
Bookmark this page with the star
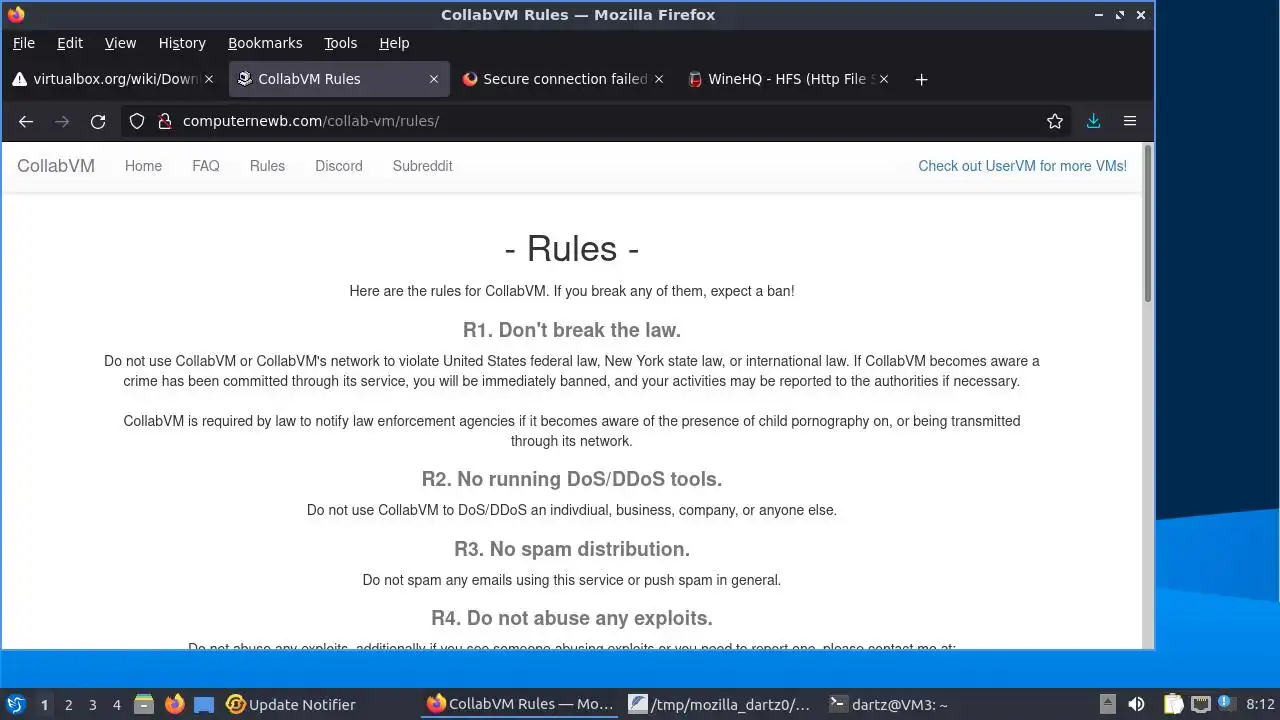point(1055,121)
